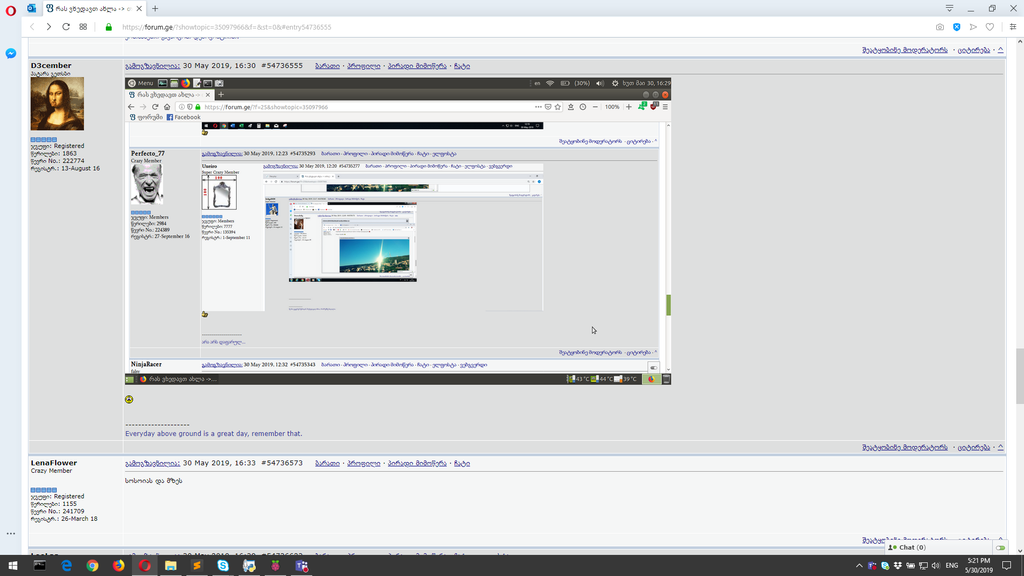Go forward one page
The image size is (1024, 576).
coord(48,27)
